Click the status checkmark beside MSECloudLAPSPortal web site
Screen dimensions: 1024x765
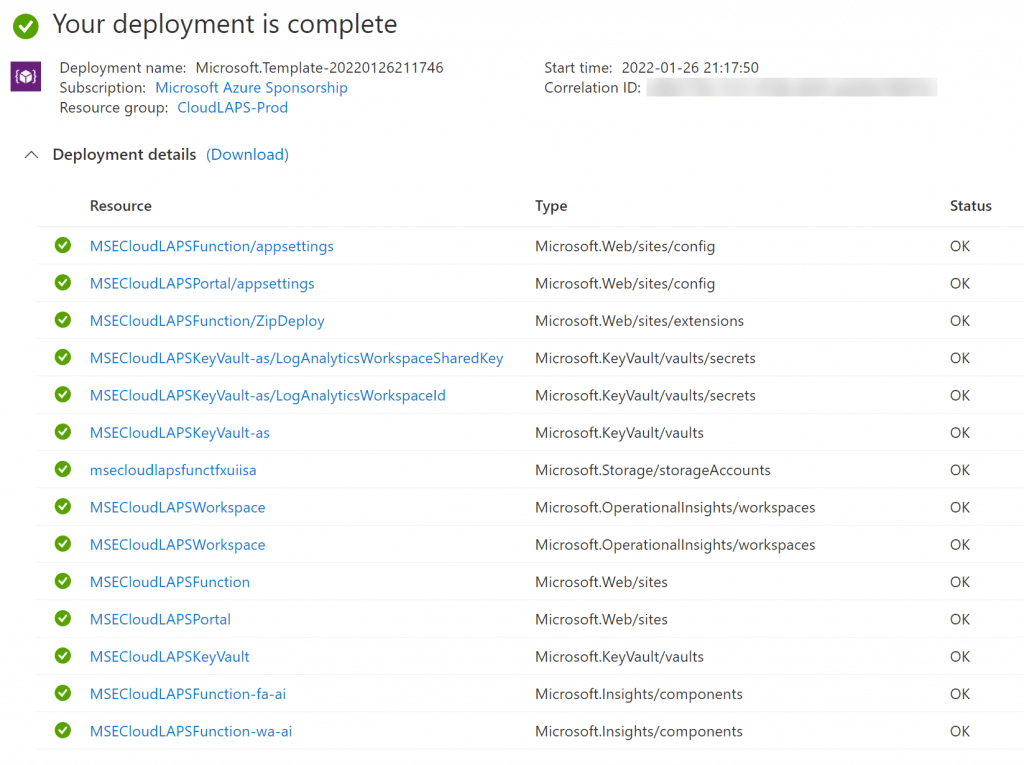(x=63, y=617)
